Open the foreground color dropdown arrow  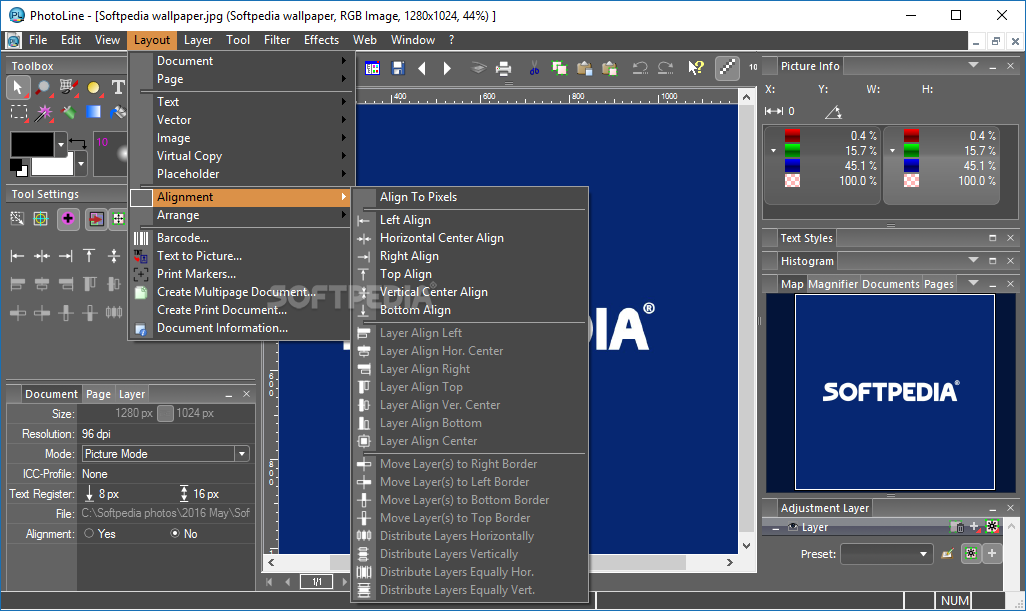click(x=61, y=144)
